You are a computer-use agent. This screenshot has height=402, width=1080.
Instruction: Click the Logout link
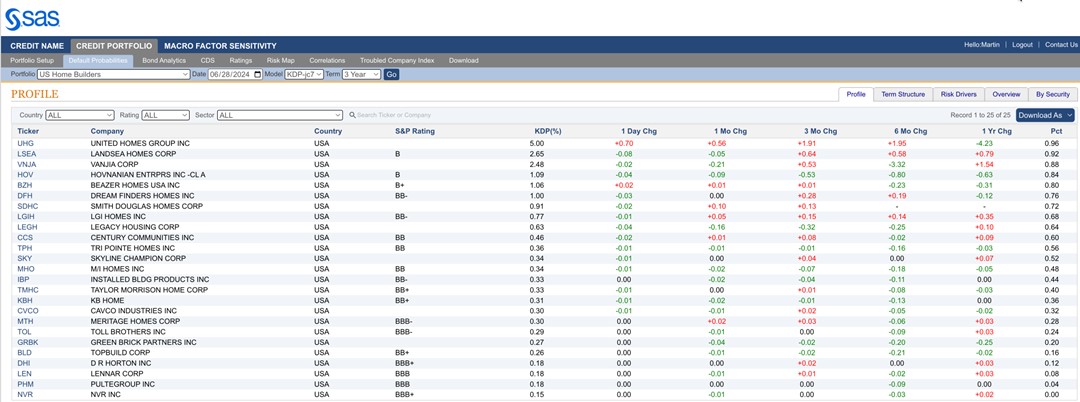(1022, 45)
